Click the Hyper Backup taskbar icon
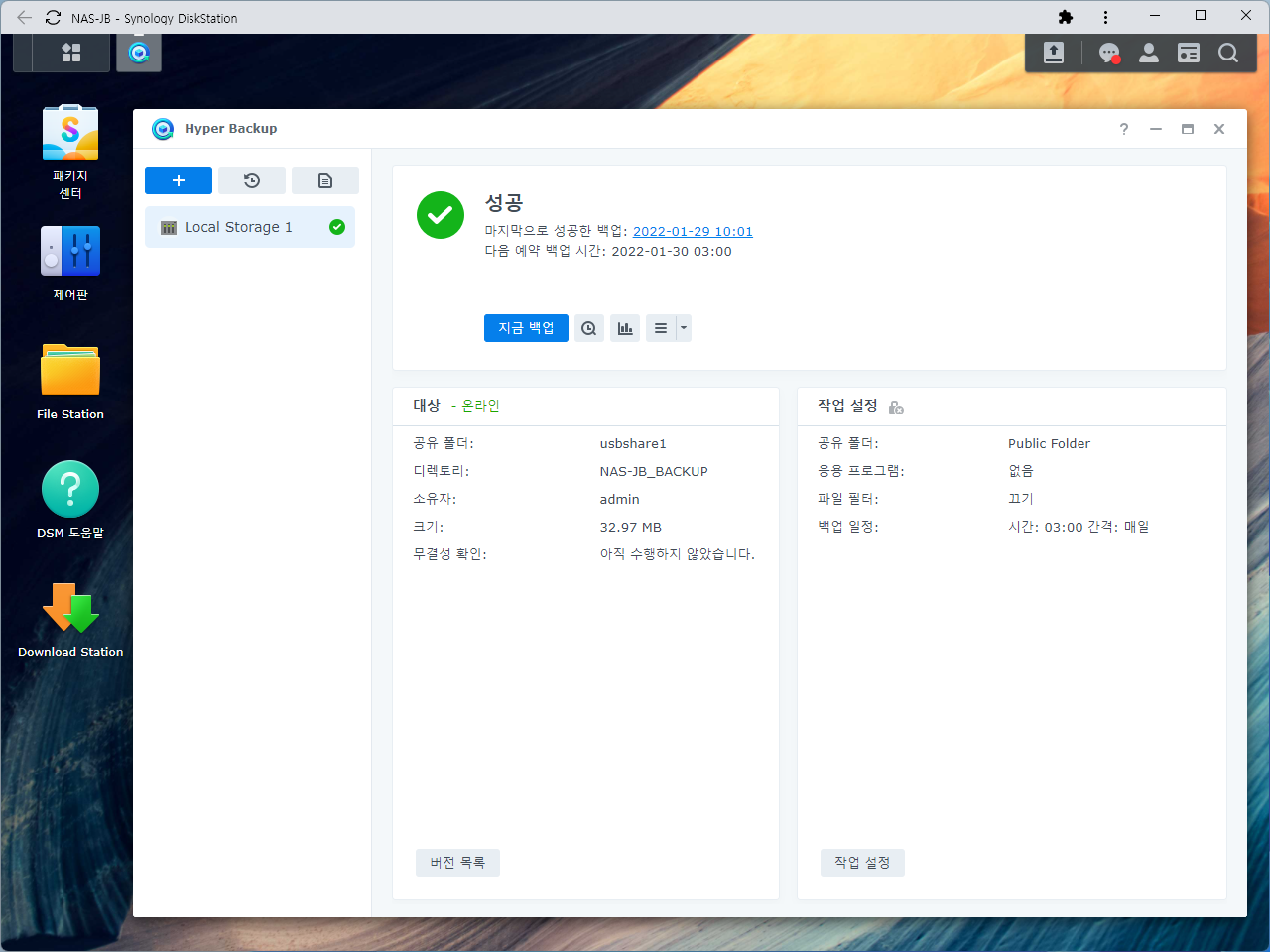 point(139,53)
